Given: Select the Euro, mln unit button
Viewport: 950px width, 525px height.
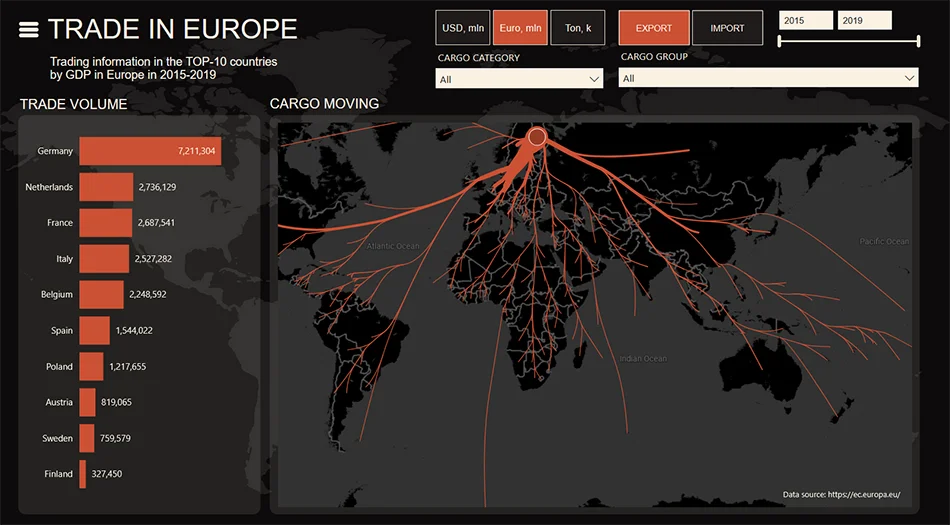Looking at the screenshot, I should (x=520, y=28).
